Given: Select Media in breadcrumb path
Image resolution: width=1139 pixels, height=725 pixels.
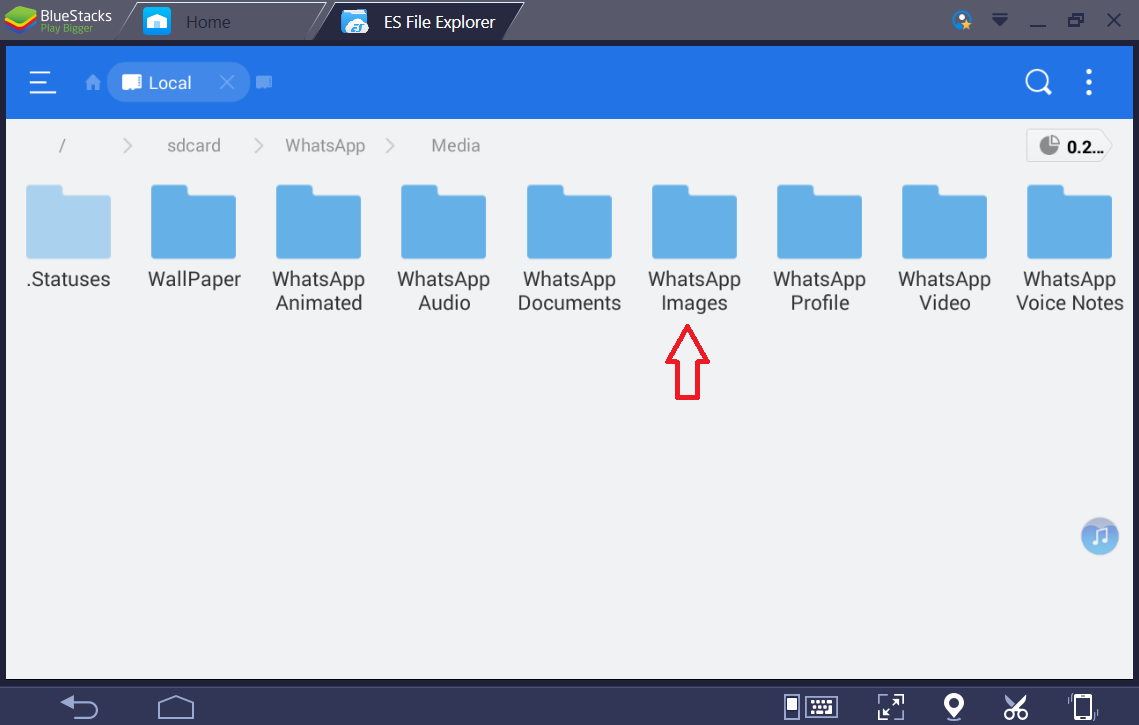Looking at the screenshot, I should coord(455,145).
